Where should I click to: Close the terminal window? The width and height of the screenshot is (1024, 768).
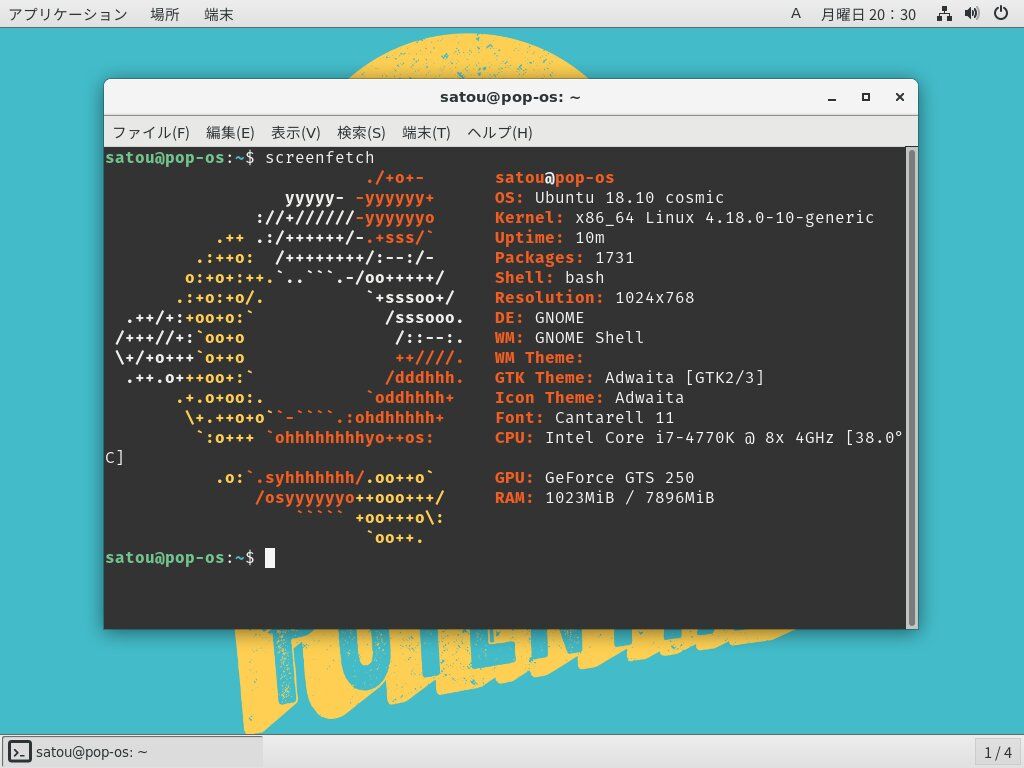[x=900, y=97]
